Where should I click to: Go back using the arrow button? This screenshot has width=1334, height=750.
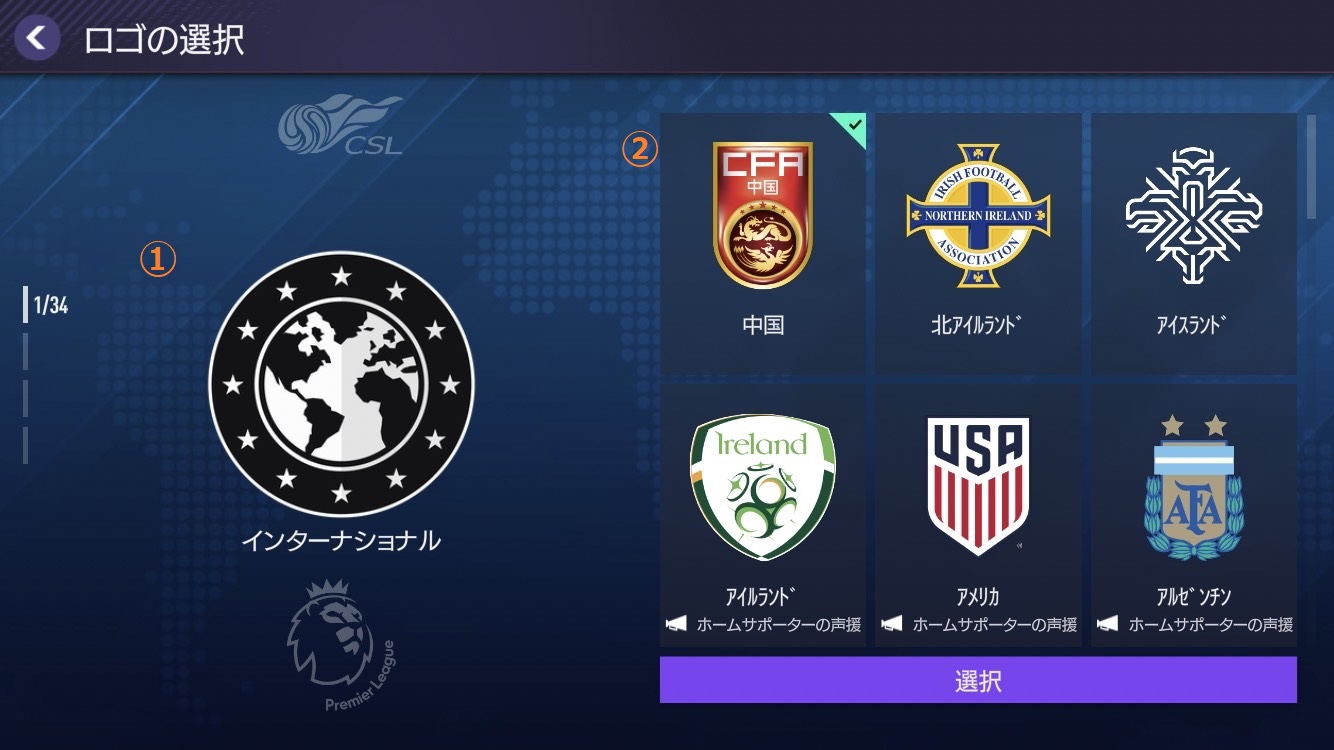(x=37, y=38)
